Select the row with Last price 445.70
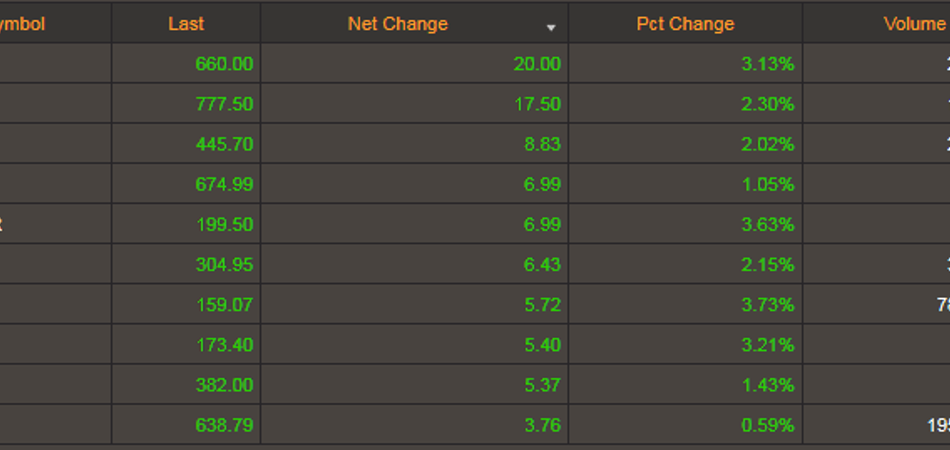This screenshot has width=950, height=450. pos(224,144)
